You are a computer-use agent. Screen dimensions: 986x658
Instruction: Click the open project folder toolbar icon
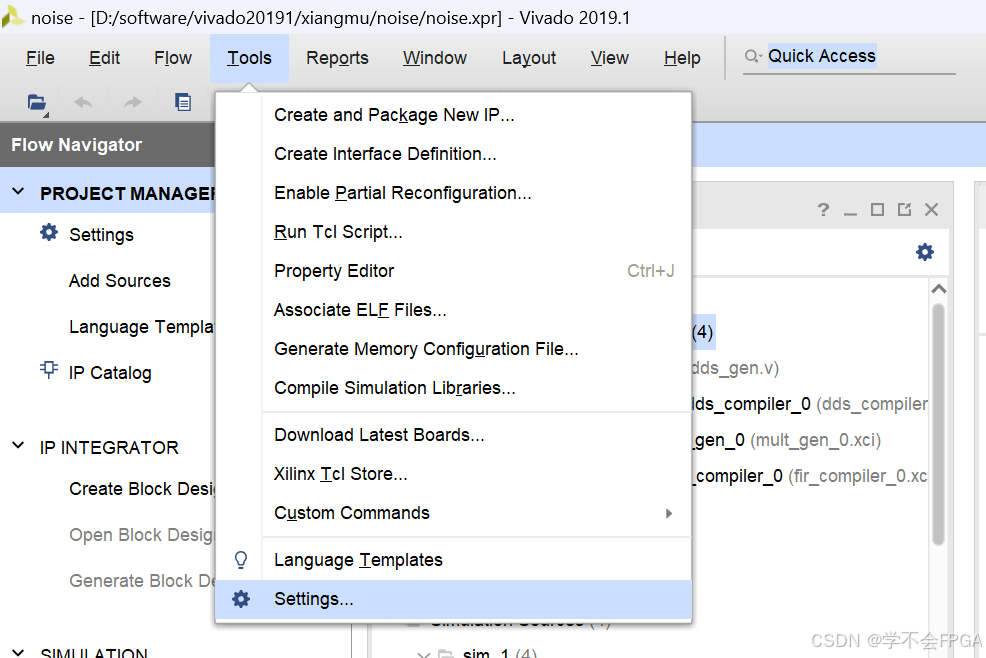click(37, 103)
